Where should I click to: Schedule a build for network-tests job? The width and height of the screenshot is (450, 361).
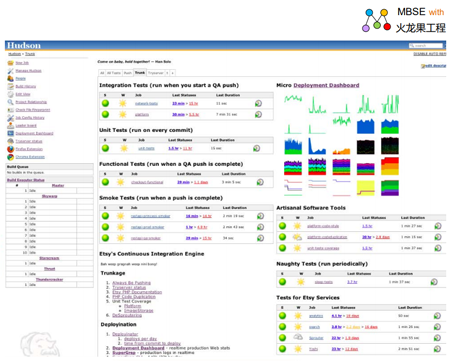258,104
